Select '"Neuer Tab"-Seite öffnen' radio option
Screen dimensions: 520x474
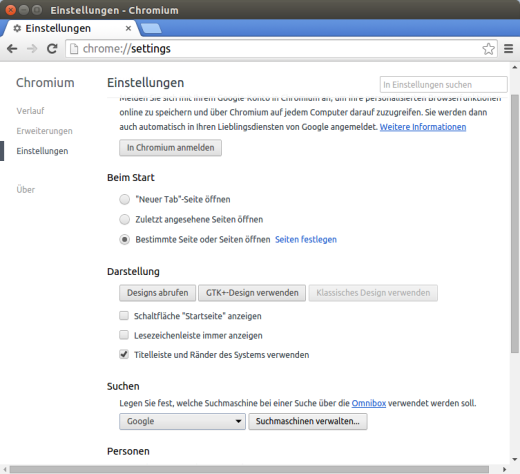coord(125,199)
